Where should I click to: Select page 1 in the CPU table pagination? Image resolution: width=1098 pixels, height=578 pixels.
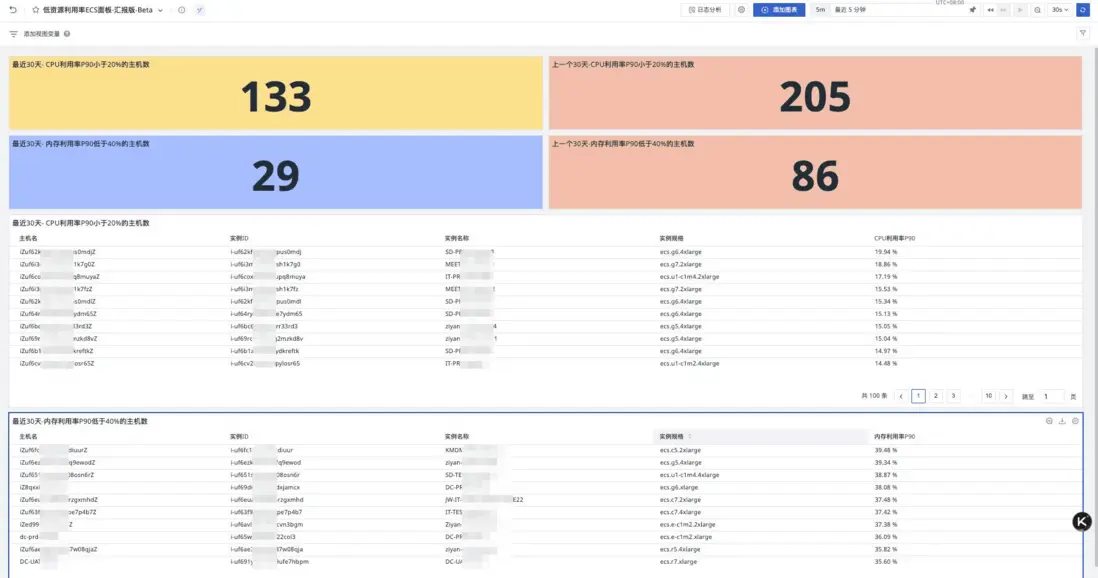(x=918, y=397)
